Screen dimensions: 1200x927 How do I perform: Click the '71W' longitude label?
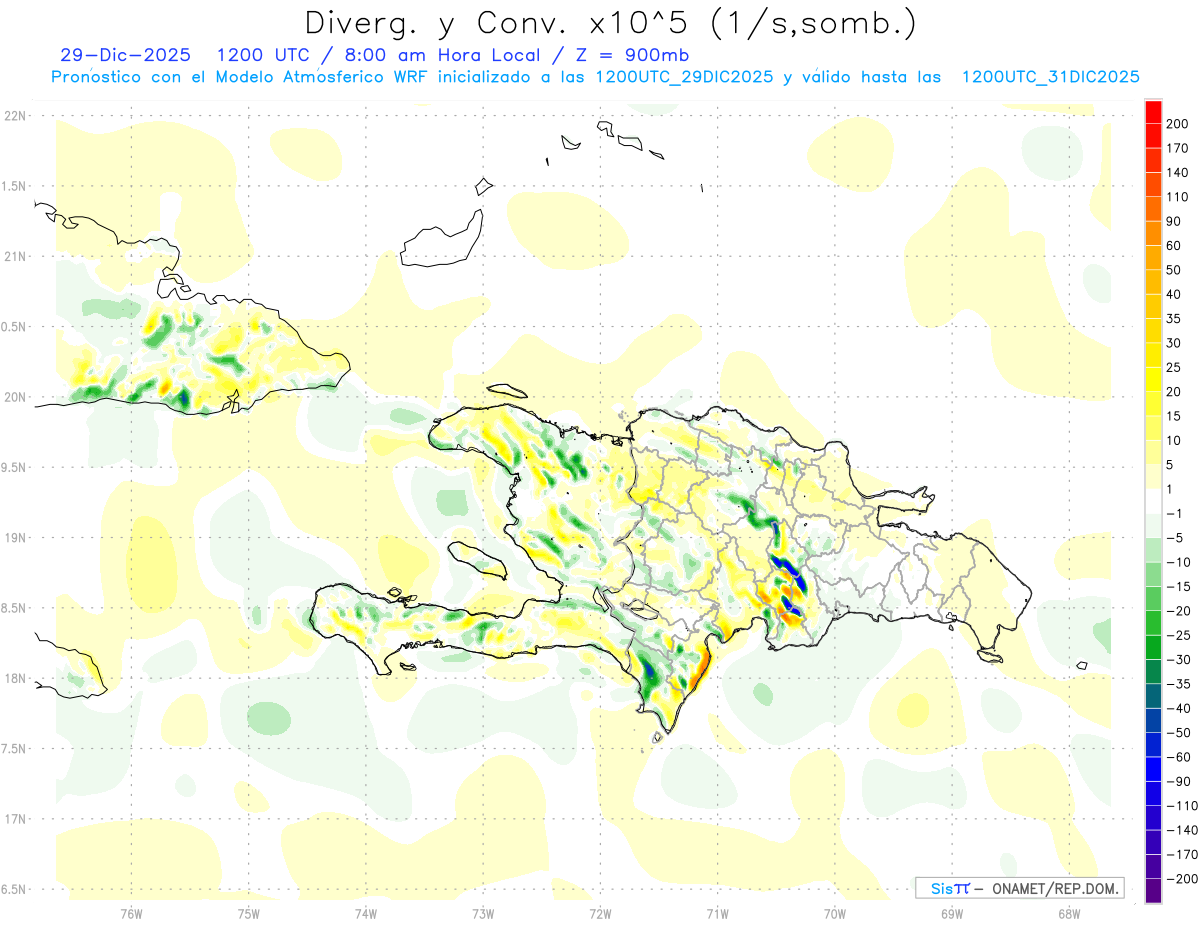[x=717, y=914]
